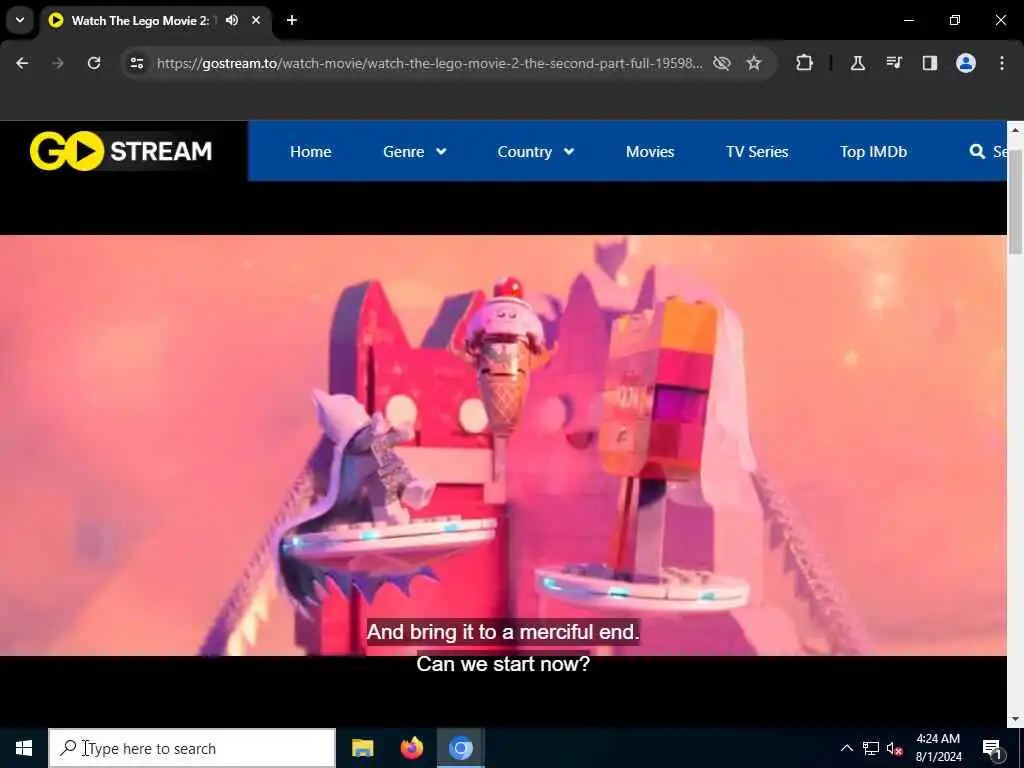Click scrollbar up arrow

click(1015, 130)
